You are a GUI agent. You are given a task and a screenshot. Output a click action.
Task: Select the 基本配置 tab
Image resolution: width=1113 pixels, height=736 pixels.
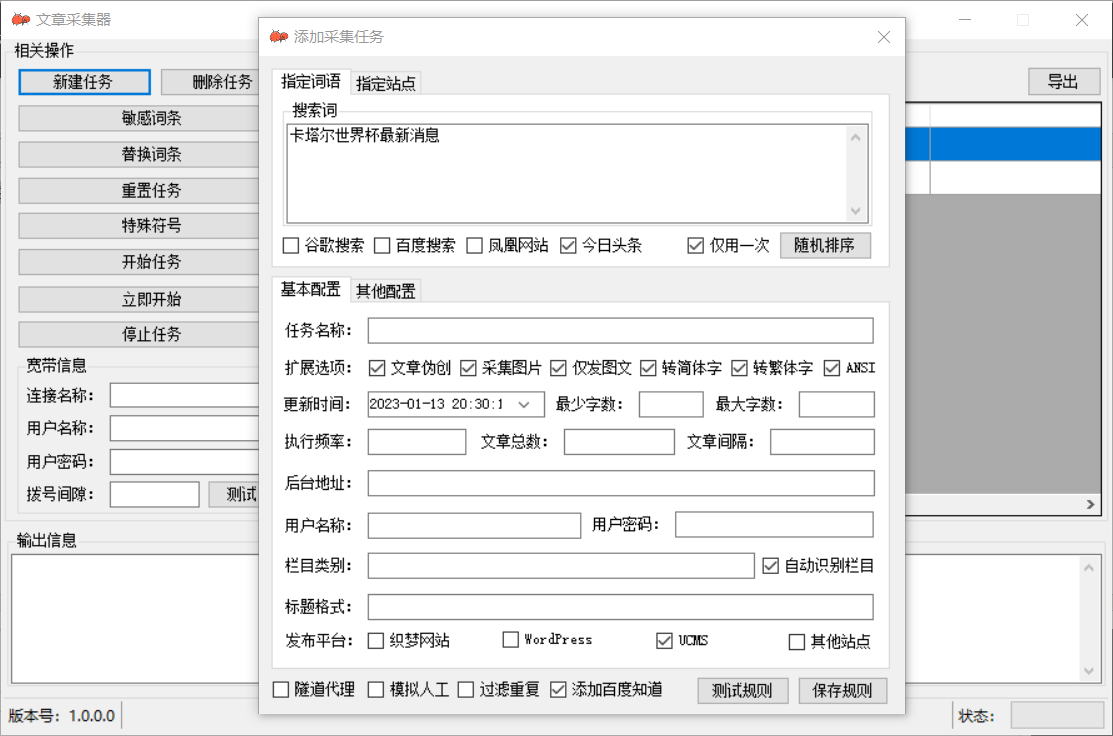[x=310, y=290]
